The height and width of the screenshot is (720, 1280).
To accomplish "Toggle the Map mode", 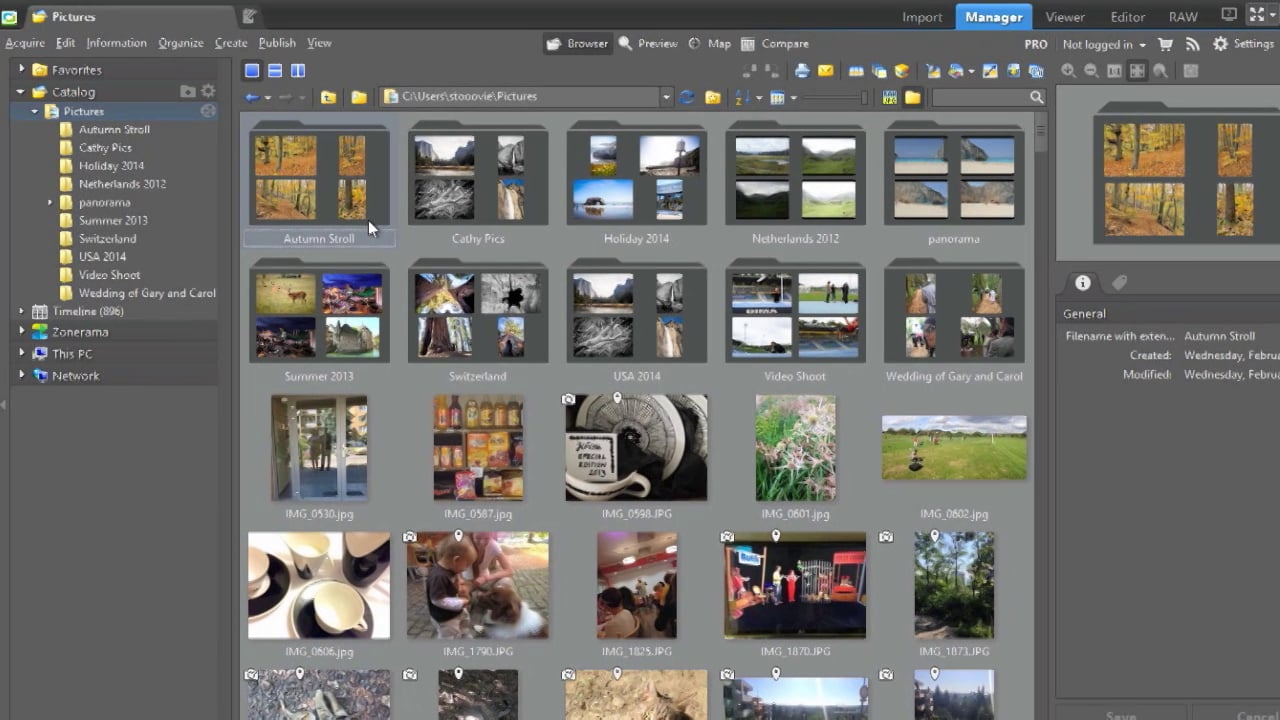I will tap(709, 44).
